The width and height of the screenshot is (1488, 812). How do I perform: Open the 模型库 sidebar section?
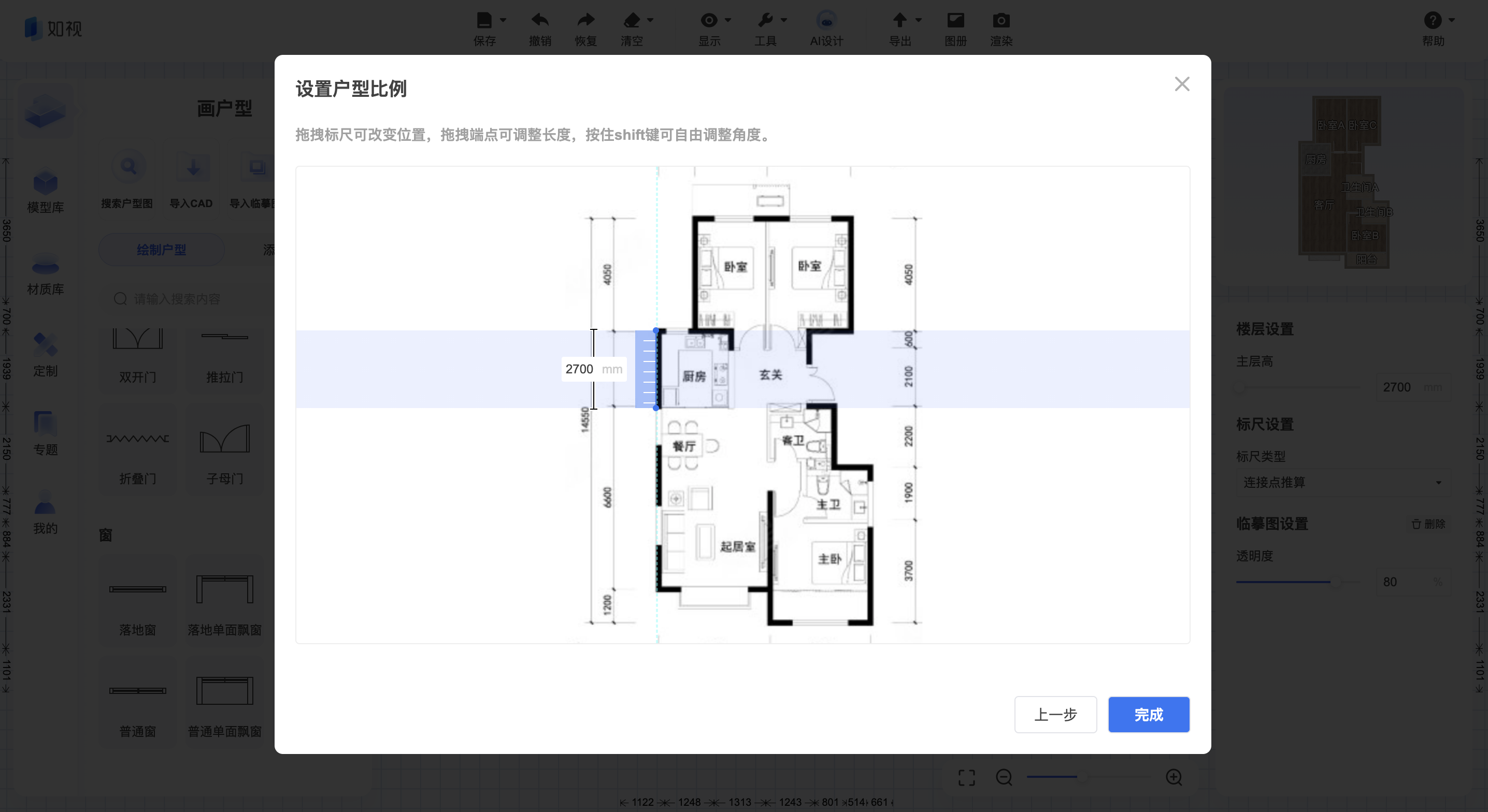pos(45,192)
